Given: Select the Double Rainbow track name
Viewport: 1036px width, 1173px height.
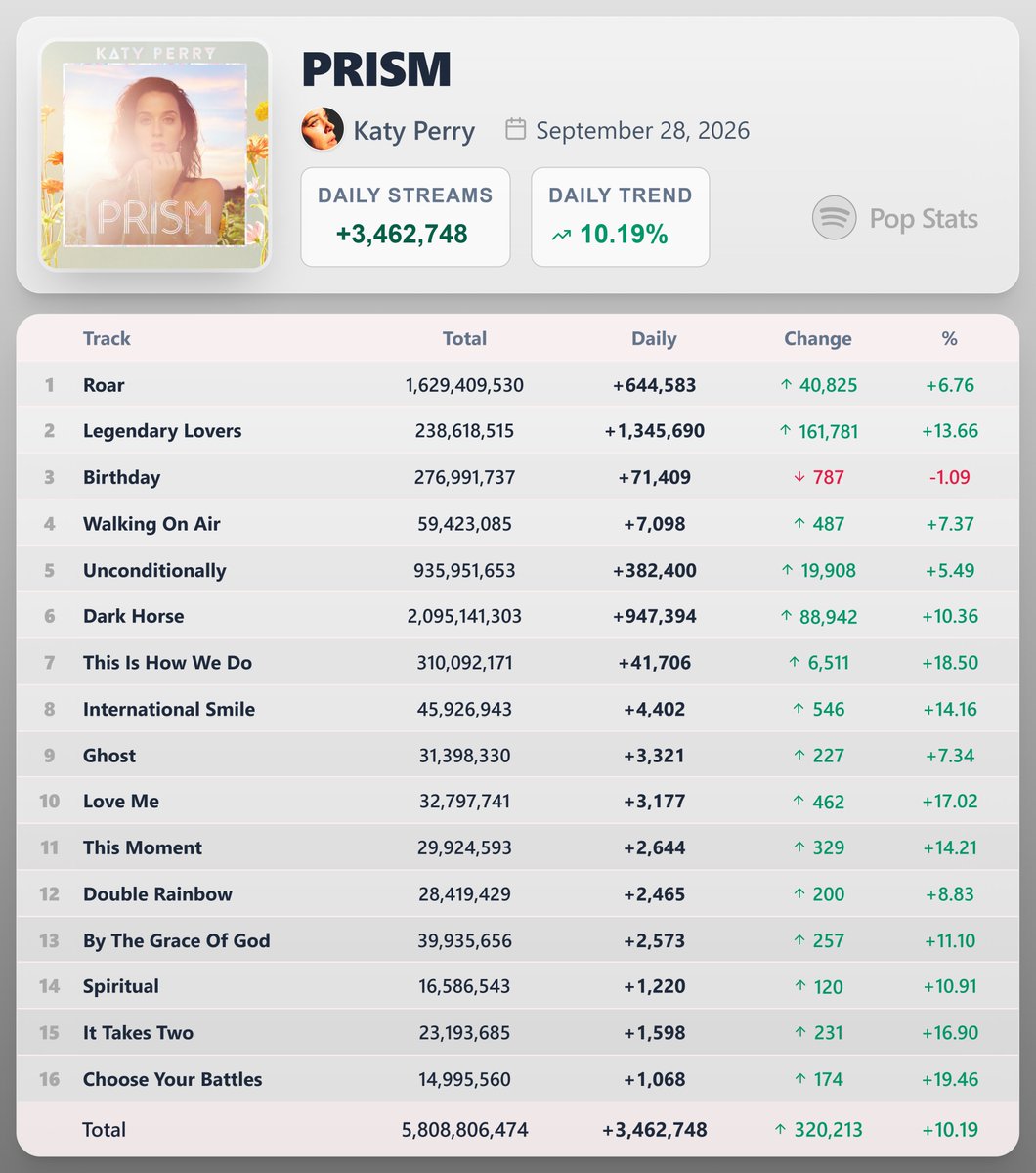Looking at the screenshot, I should pos(157,894).
